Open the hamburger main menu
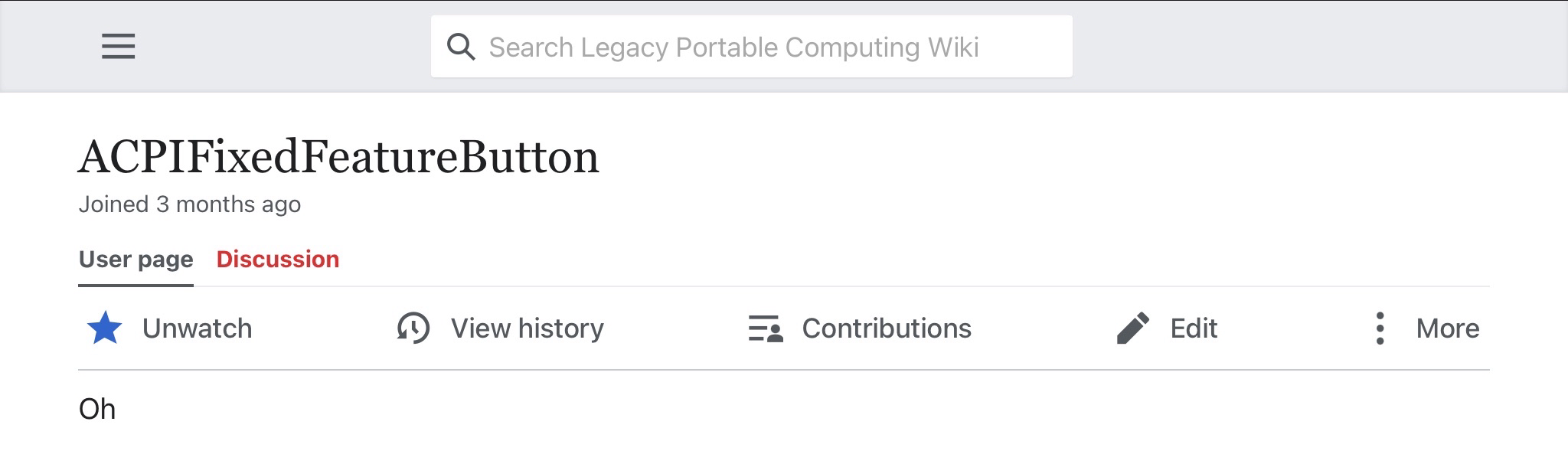Screen dimensions: 1568x464 point(119,47)
